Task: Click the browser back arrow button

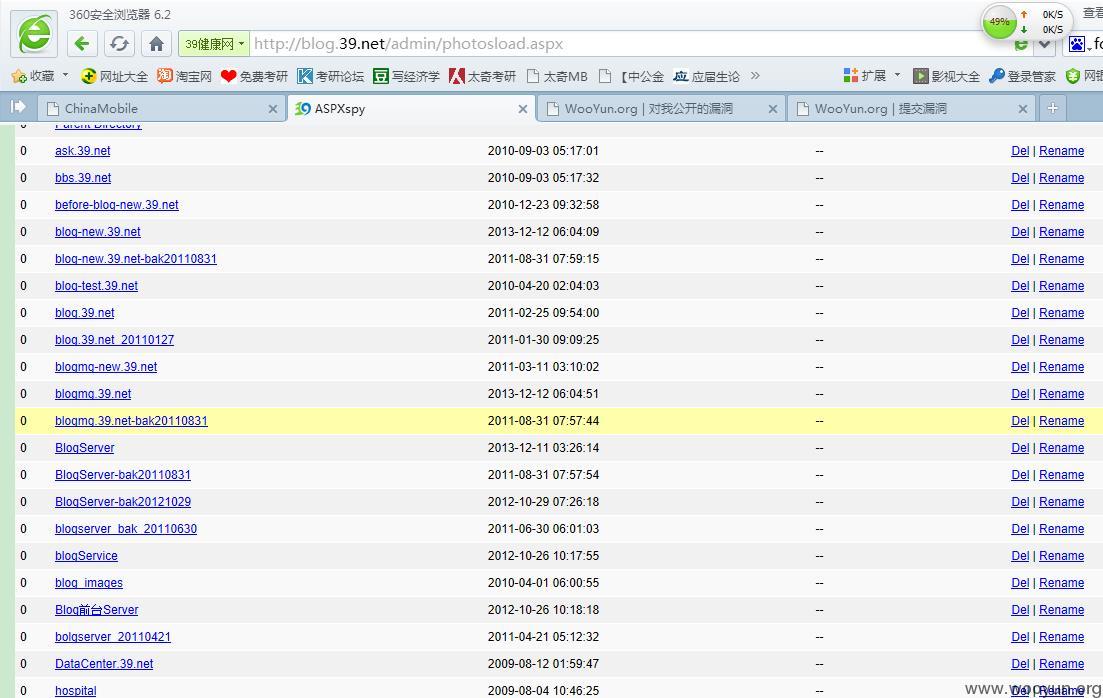Action: [82, 44]
